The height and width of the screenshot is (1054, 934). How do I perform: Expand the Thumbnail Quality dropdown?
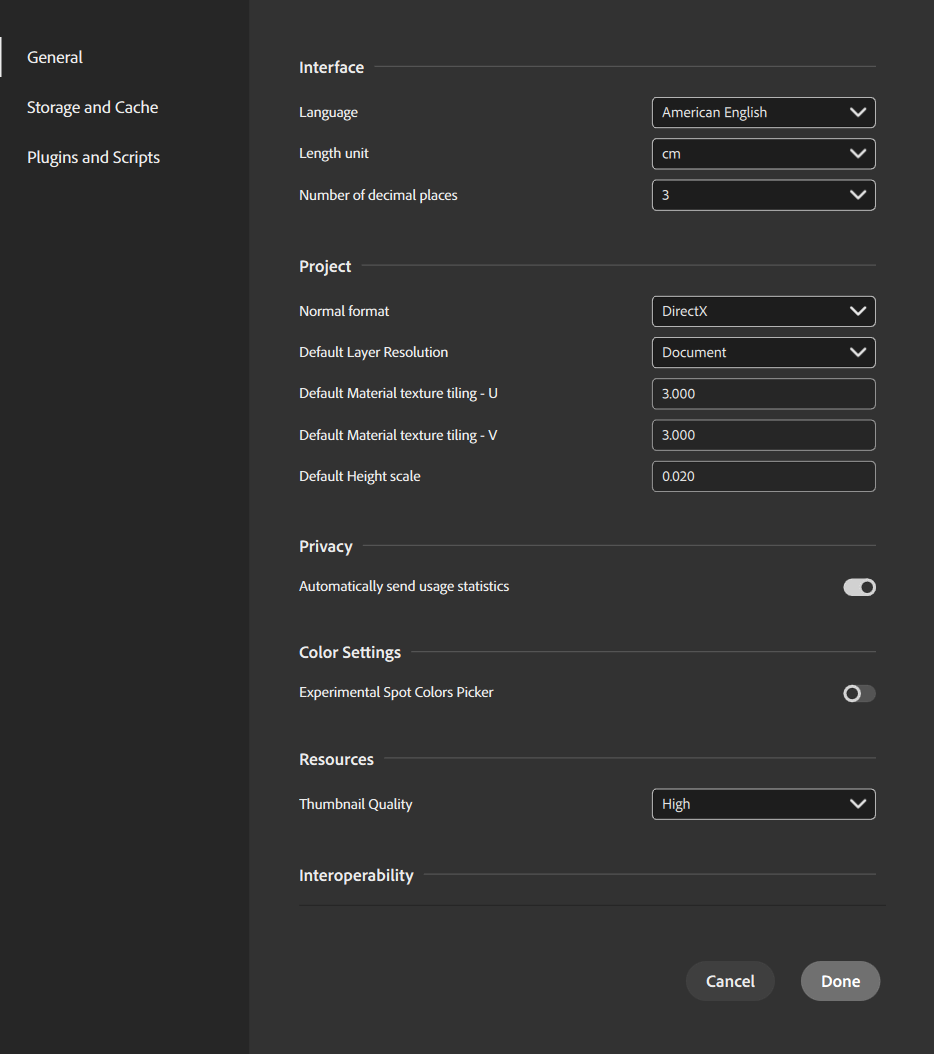pyautogui.click(x=763, y=804)
